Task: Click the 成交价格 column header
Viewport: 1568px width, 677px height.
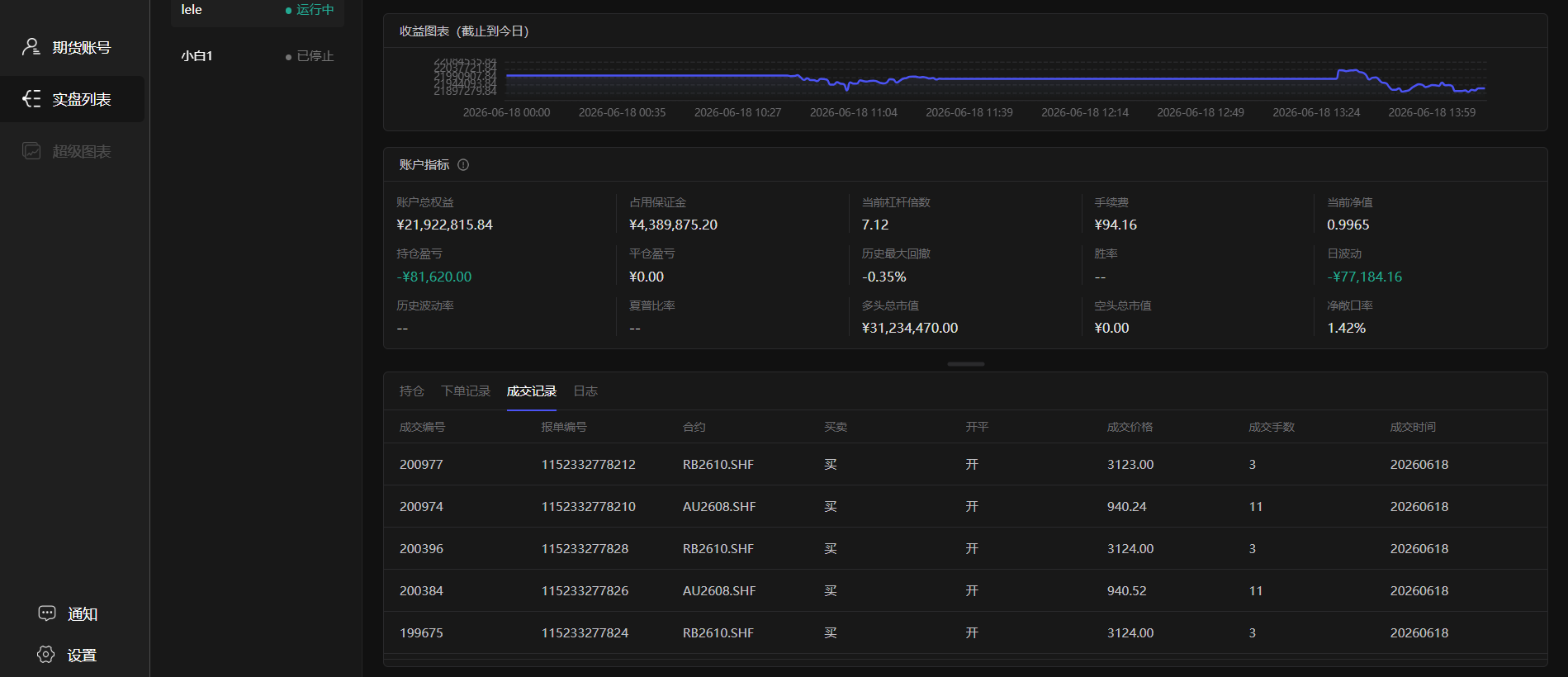Action: (1130, 427)
